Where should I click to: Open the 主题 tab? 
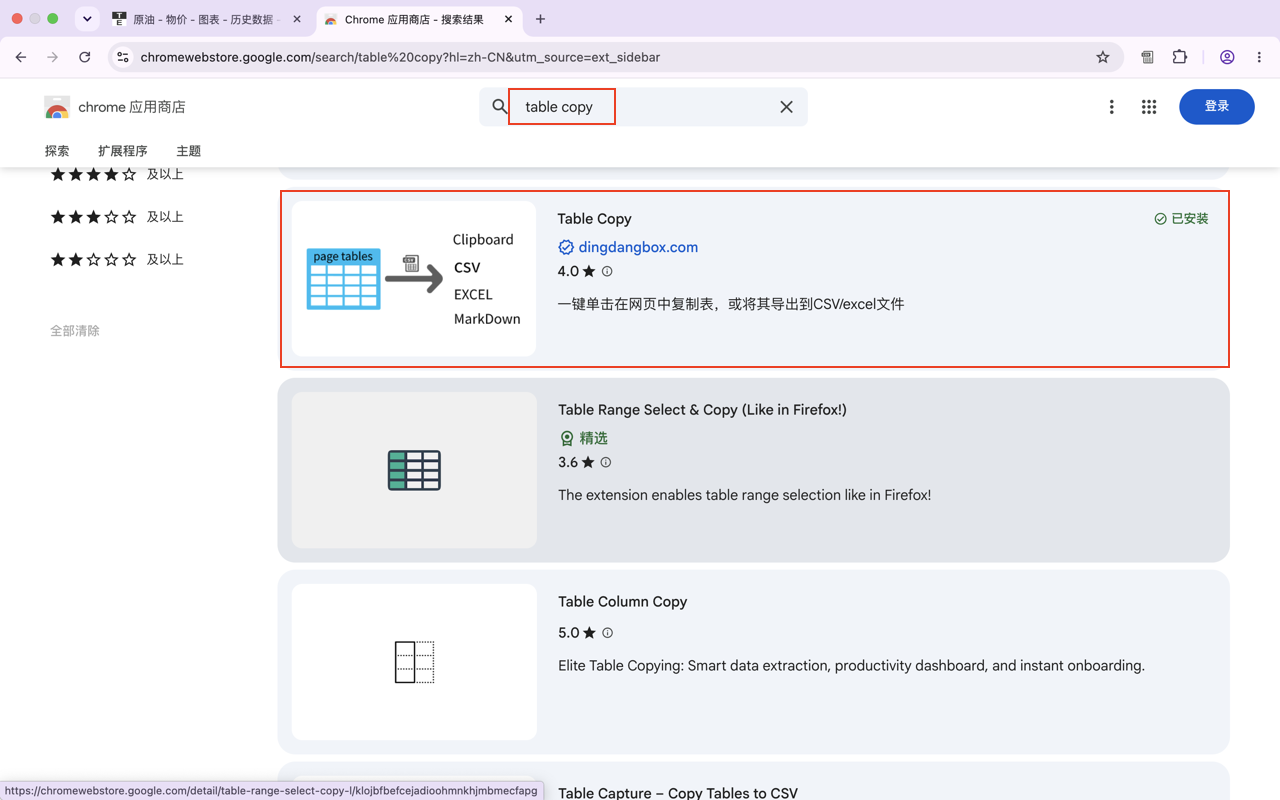pyautogui.click(x=188, y=151)
